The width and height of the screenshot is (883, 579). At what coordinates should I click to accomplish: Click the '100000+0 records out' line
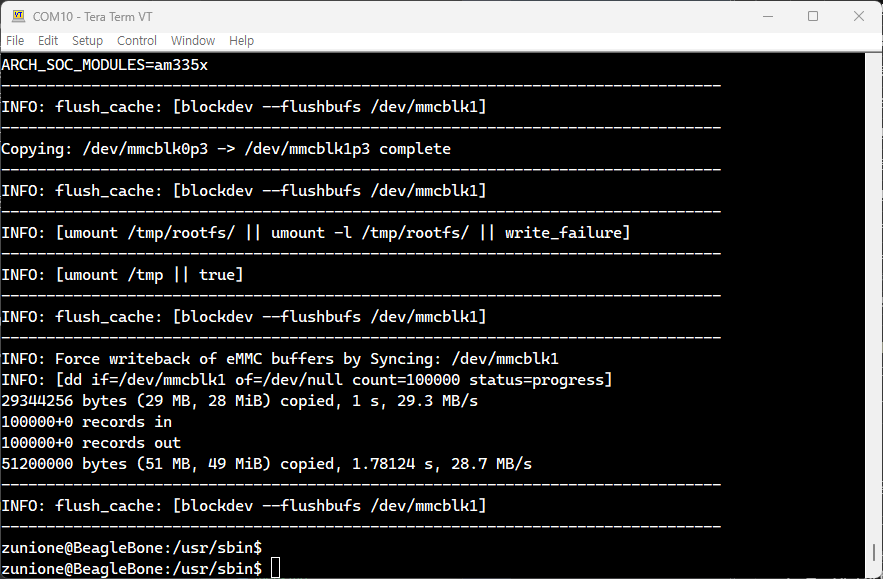[x=91, y=443]
